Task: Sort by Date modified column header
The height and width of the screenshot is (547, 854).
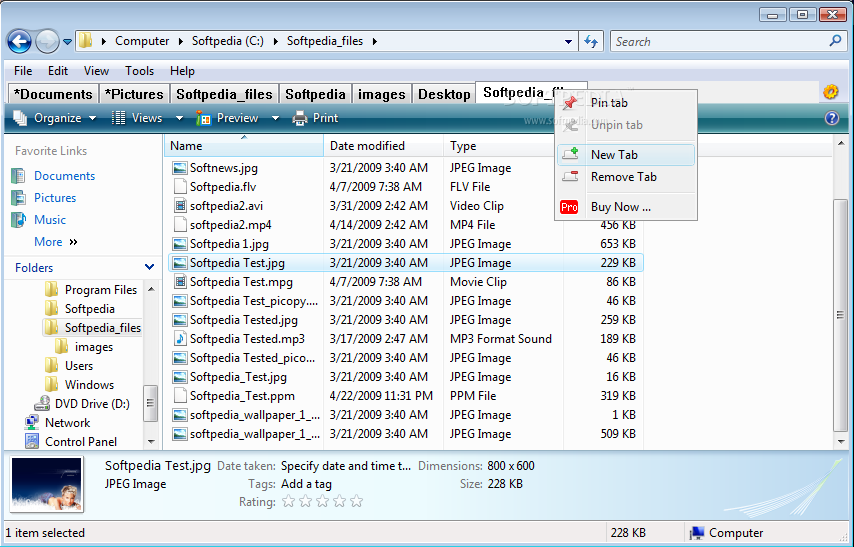Action: [x=383, y=146]
